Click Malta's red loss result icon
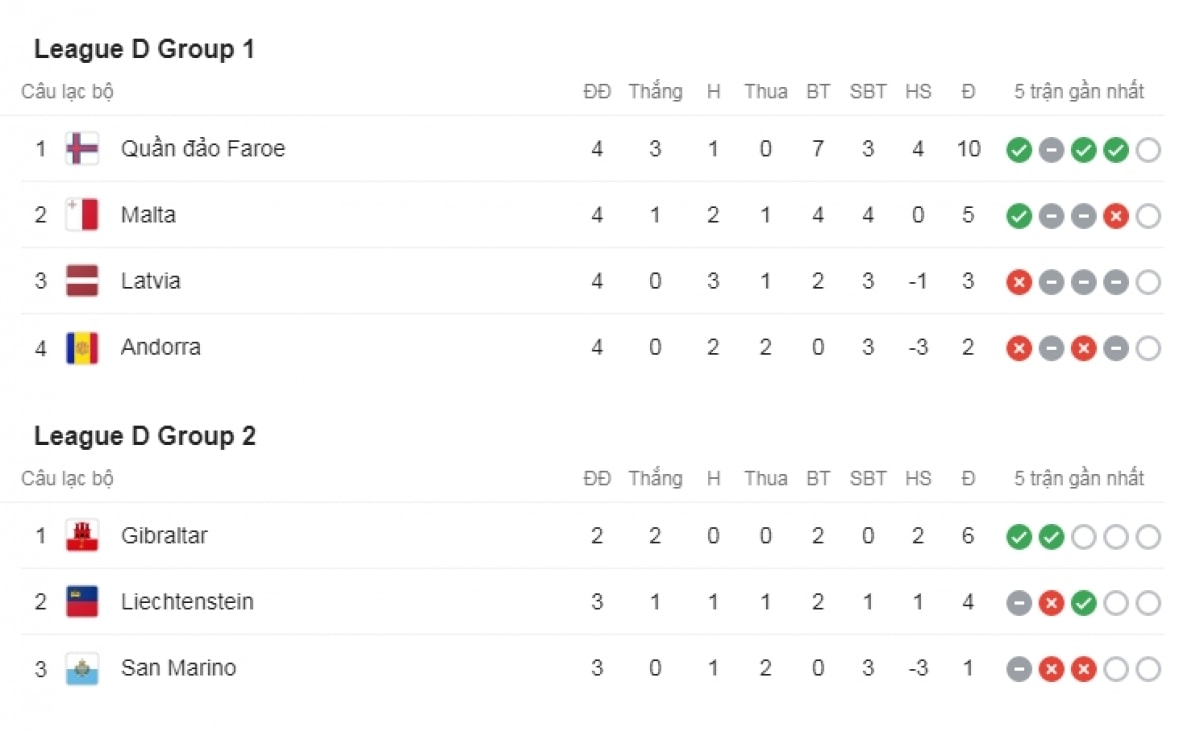The image size is (1200, 732). pyautogui.click(x=1116, y=216)
